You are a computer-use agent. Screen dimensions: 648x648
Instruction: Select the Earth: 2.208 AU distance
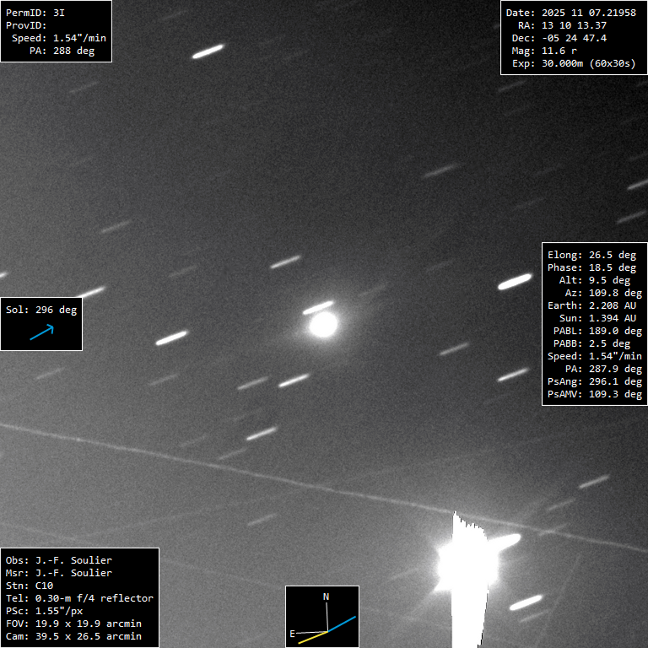point(592,305)
